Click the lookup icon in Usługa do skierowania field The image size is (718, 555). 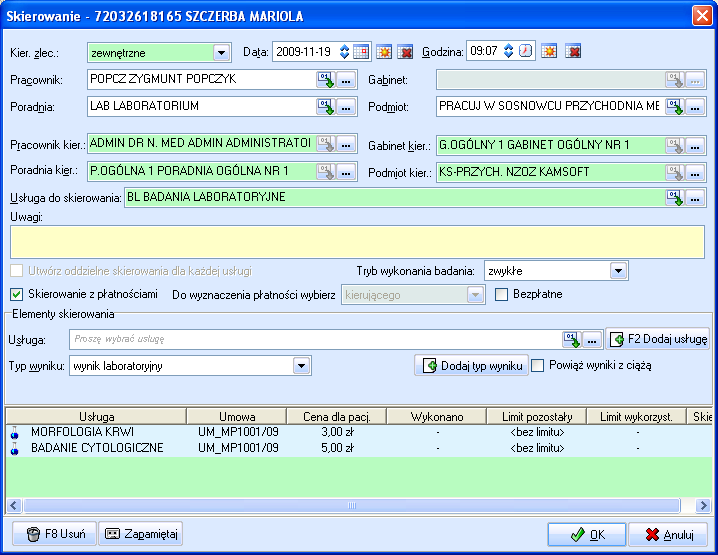coord(674,198)
